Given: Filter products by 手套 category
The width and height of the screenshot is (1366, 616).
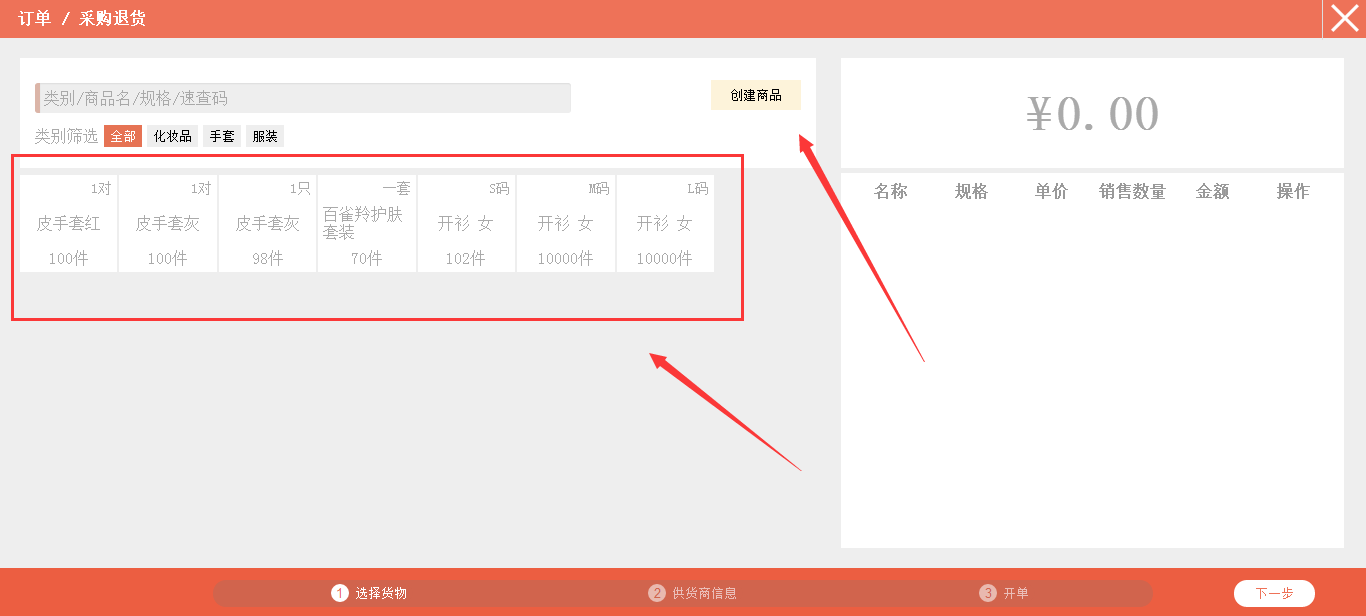Looking at the screenshot, I should click(x=222, y=136).
